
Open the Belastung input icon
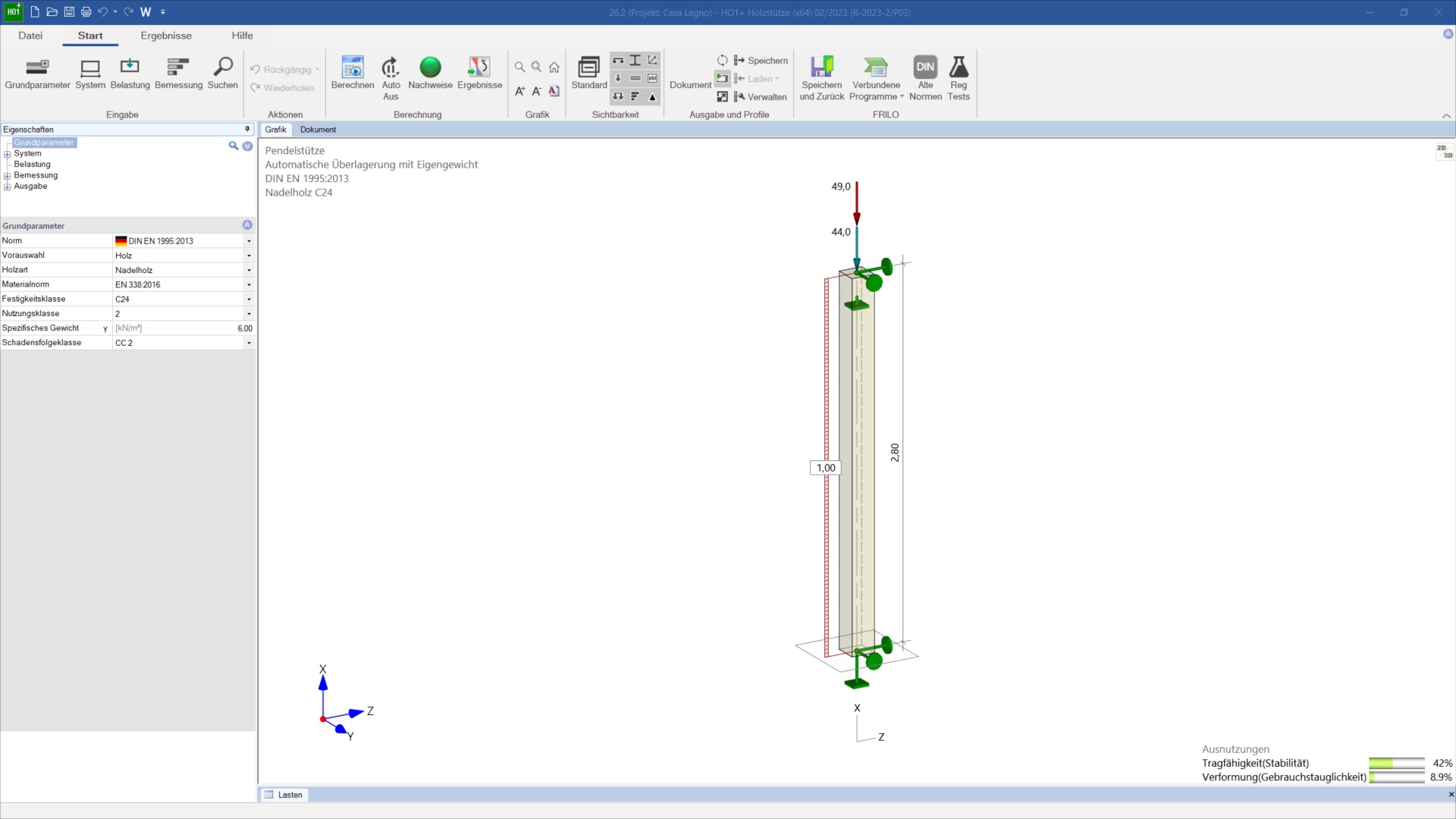coord(130,74)
